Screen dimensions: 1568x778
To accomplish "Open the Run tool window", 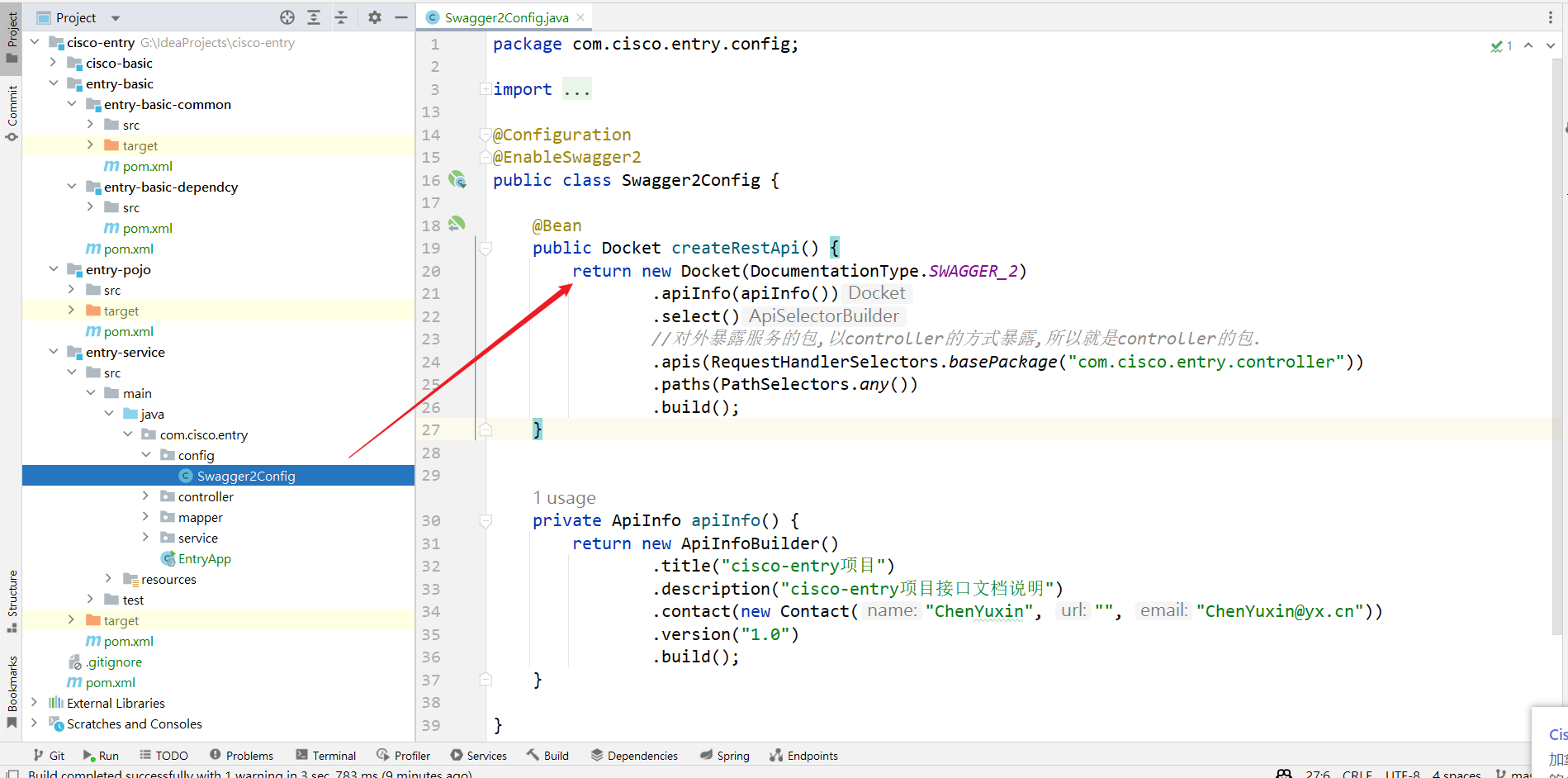I will coord(101,755).
